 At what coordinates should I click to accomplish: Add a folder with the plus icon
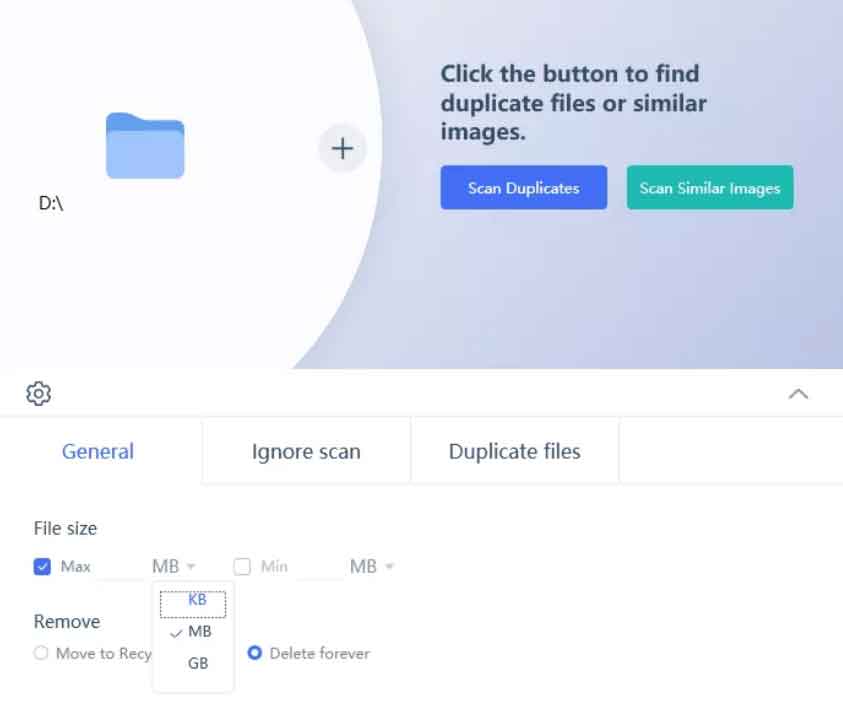tap(342, 148)
